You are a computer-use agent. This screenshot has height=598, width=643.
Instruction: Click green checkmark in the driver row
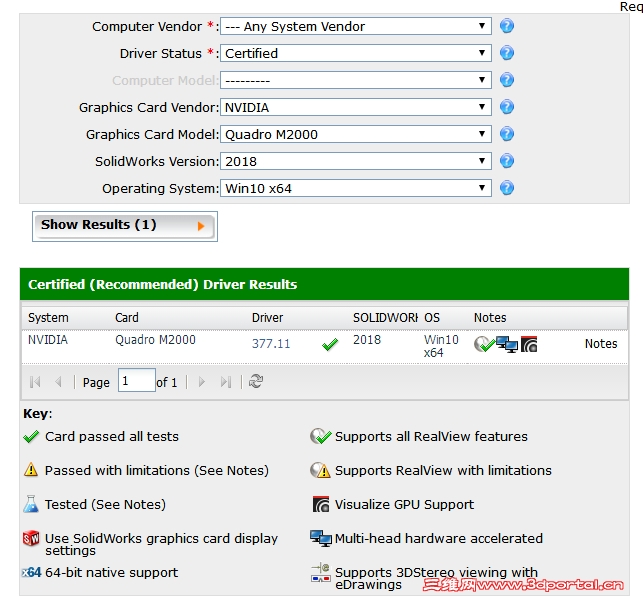point(330,345)
